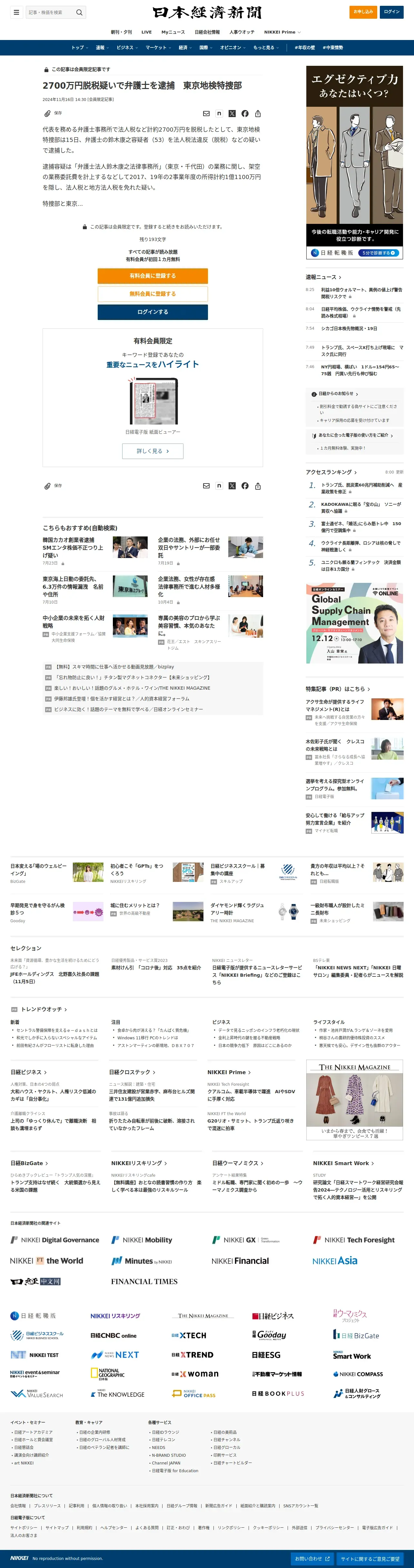This screenshot has width=414, height=1568.
Task: Open the hamburger menu icon in header
Action: tap(16, 12)
